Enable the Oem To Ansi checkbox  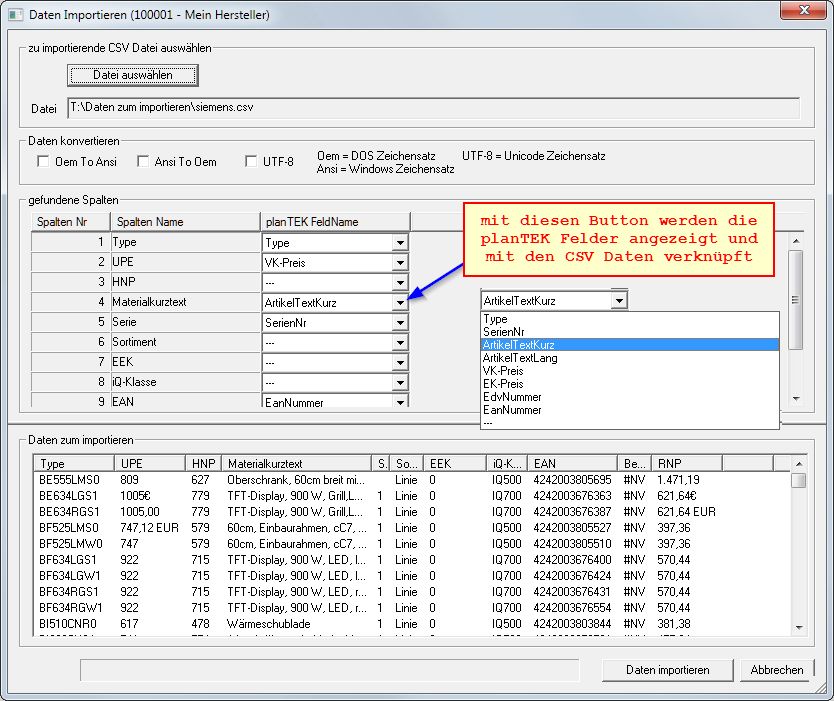43,162
